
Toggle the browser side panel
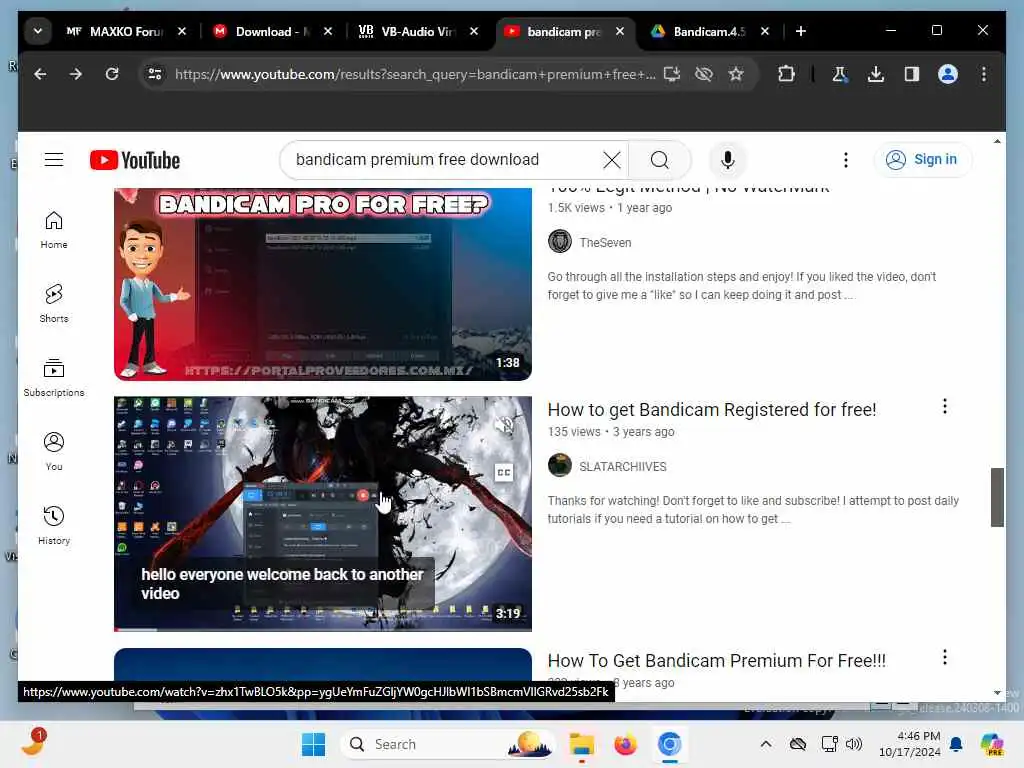click(912, 74)
